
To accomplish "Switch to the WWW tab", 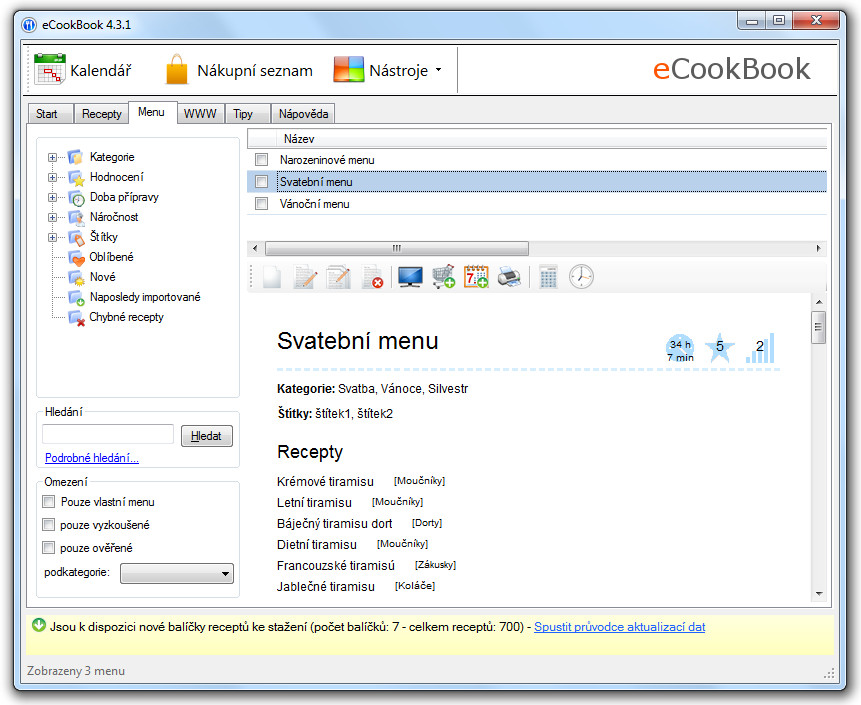I will click(200, 114).
